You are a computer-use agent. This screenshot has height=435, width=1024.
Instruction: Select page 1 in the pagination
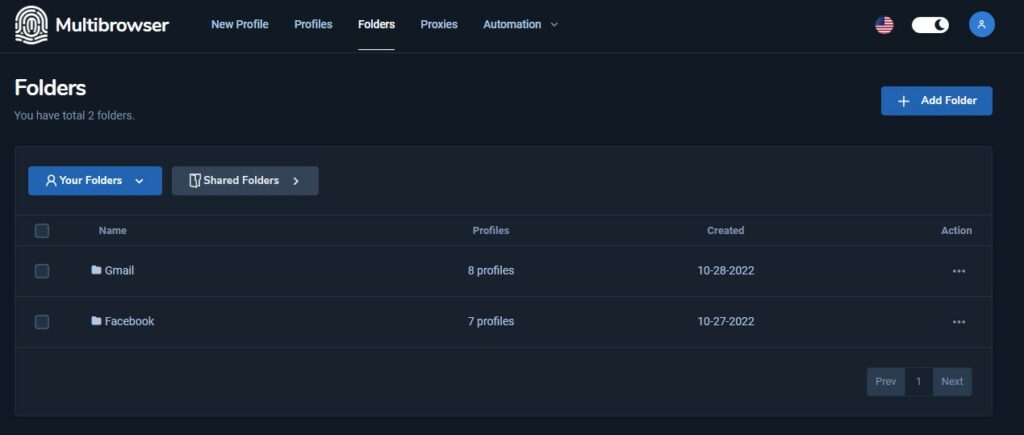(x=919, y=381)
